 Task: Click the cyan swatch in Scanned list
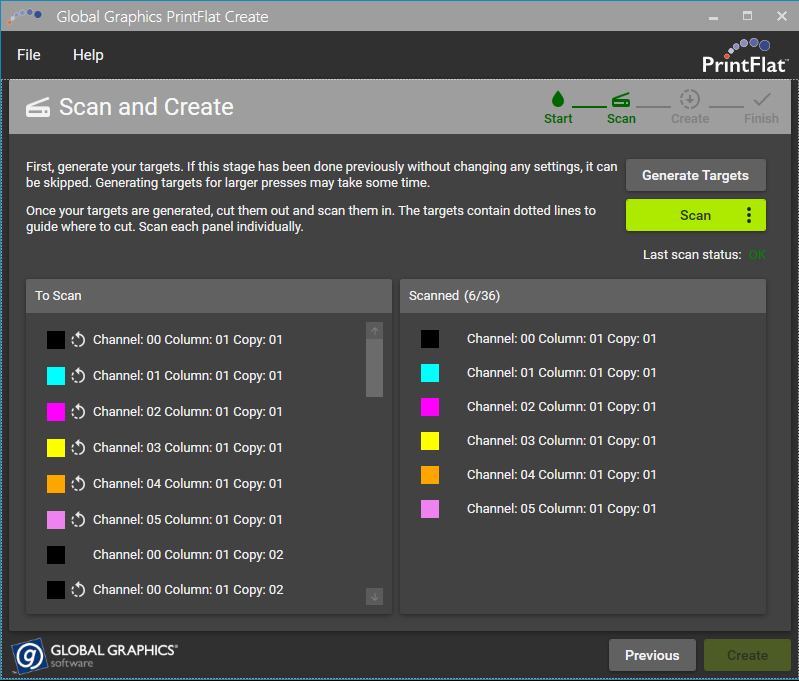[x=430, y=373]
